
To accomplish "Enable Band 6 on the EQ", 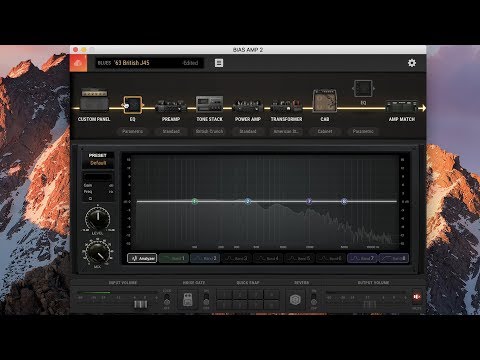I will tap(331, 258).
